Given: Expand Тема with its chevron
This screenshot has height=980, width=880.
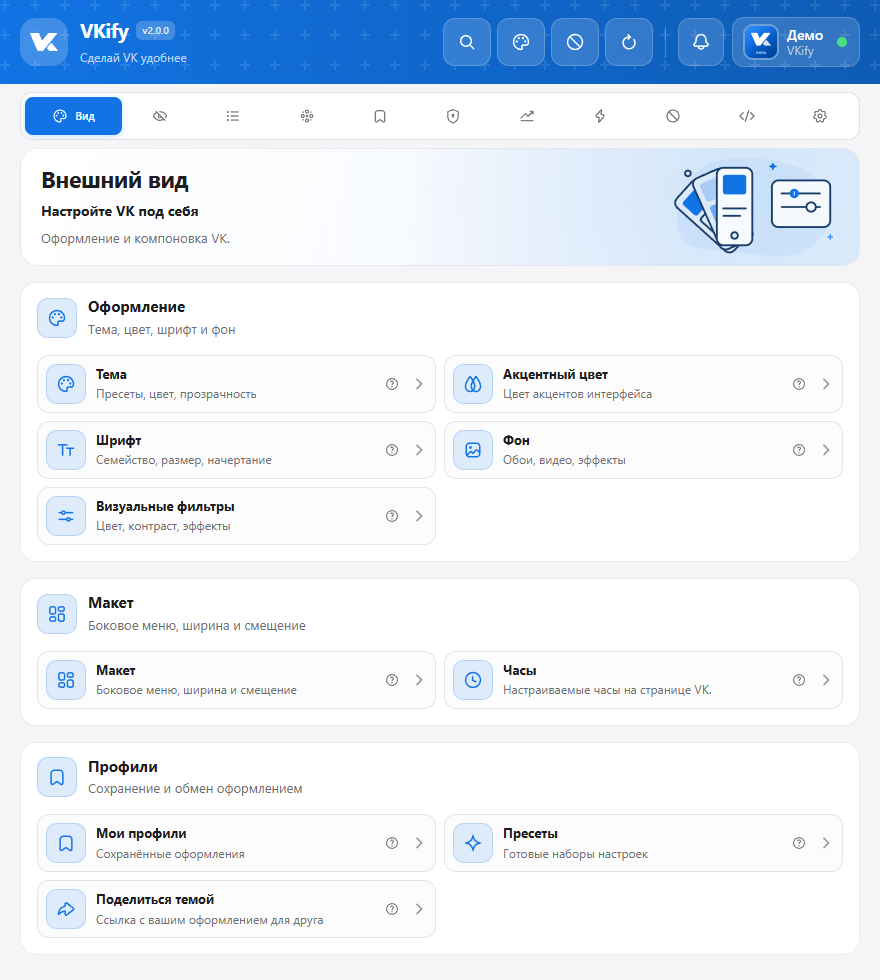Looking at the screenshot, I should pos(419,384).
